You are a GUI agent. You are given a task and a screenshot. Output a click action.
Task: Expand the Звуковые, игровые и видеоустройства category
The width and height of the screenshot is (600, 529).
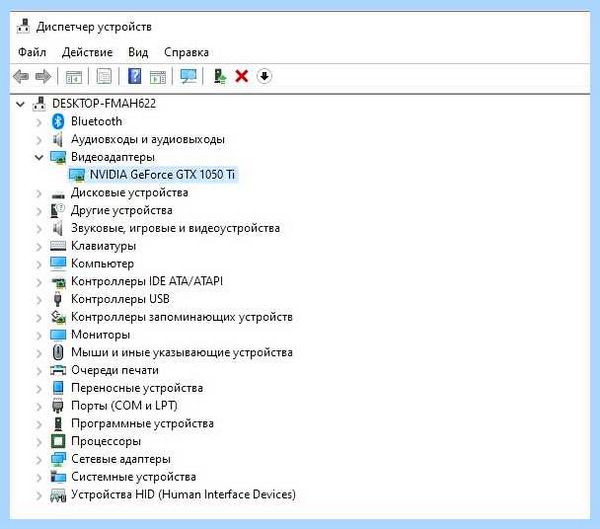pos(39,229)
